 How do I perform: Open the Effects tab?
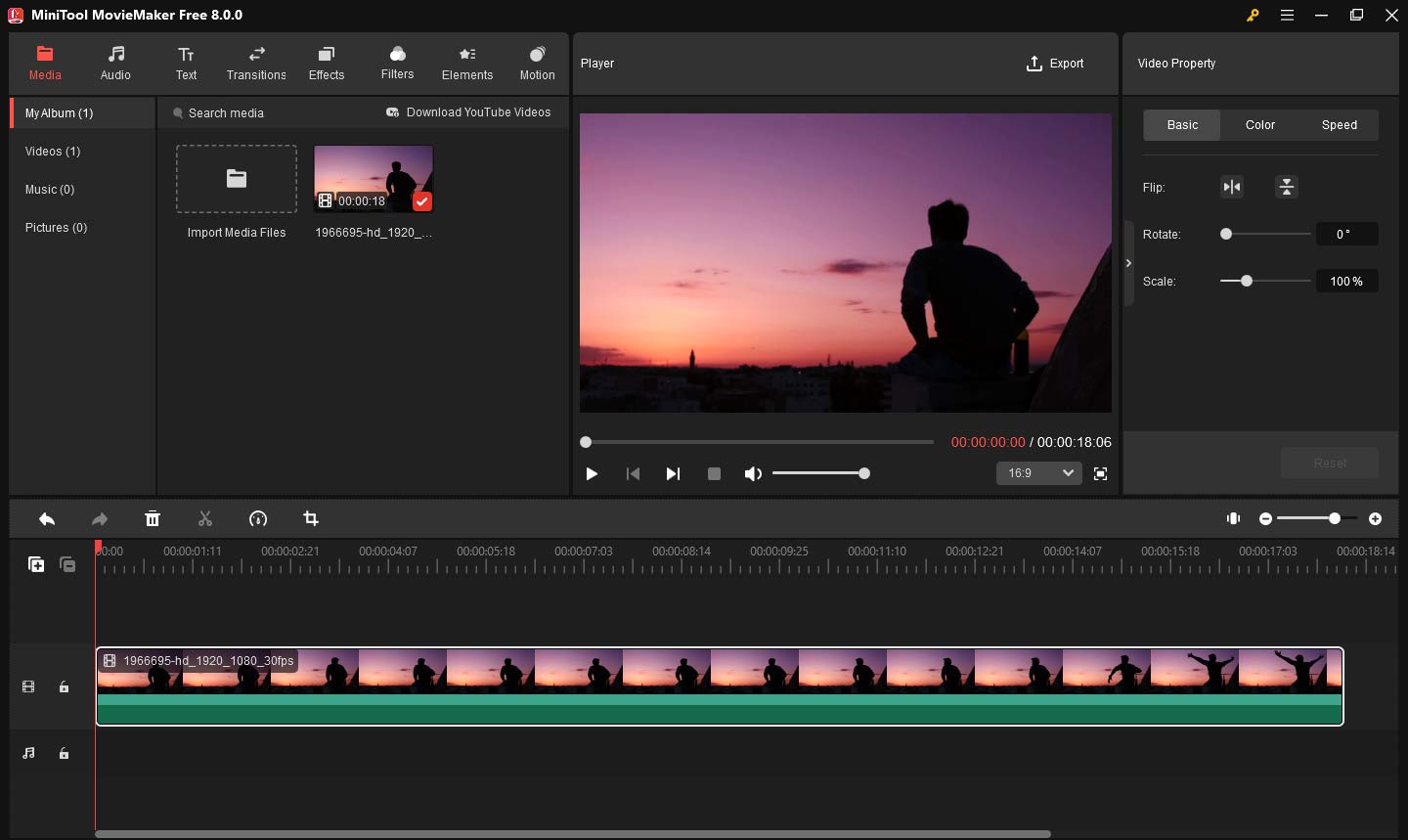pos(327,64)
